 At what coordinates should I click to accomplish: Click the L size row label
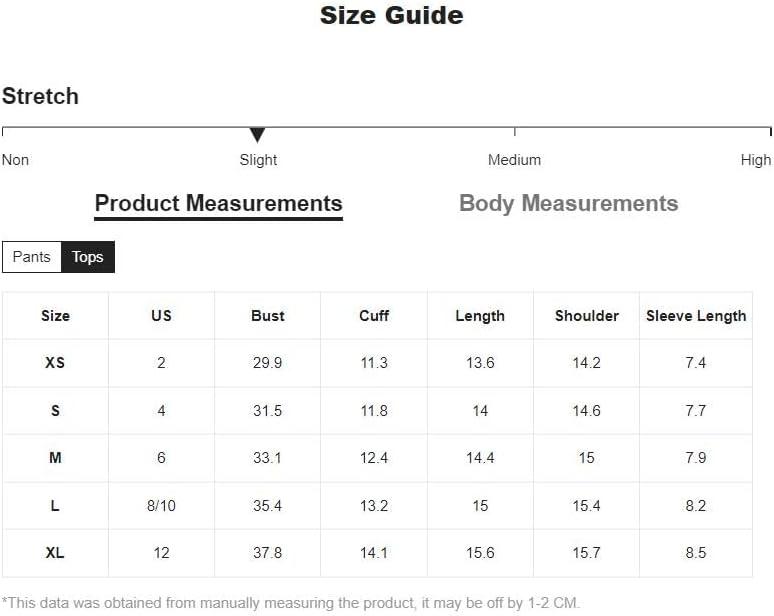tap(55, 505)
